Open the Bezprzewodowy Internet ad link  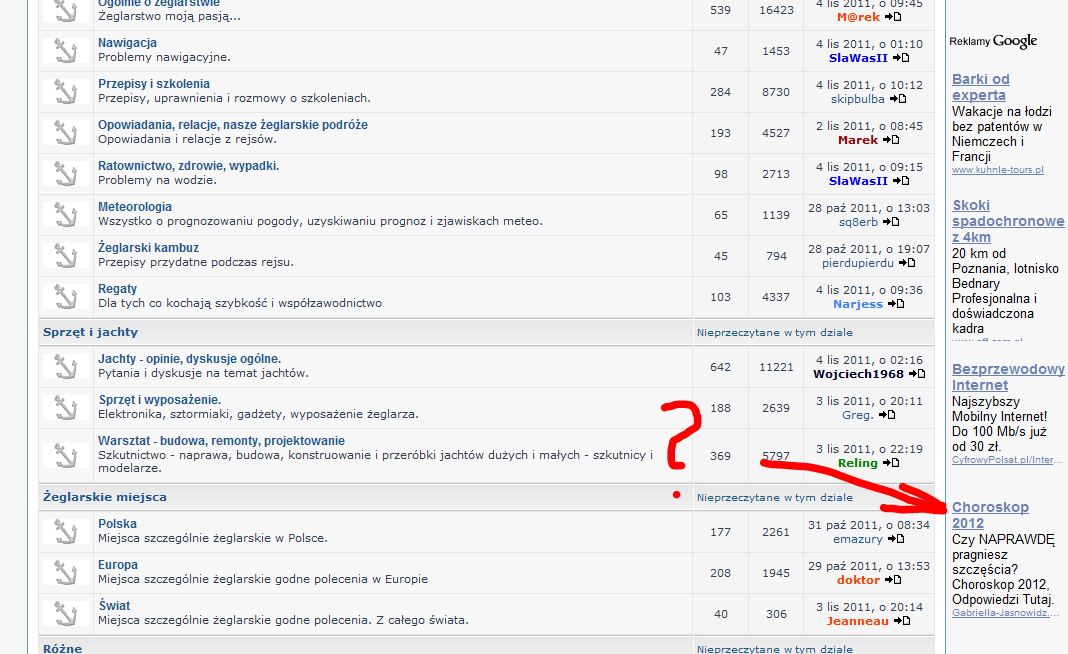1007,377
